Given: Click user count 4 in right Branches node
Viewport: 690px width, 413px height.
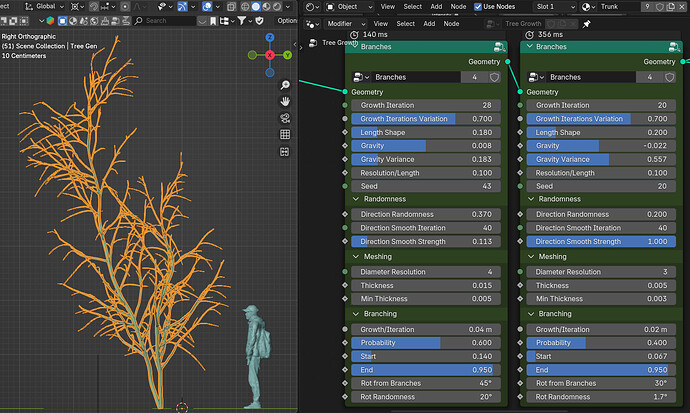Looking at the screenshot, I should click(x=650, y=77).
